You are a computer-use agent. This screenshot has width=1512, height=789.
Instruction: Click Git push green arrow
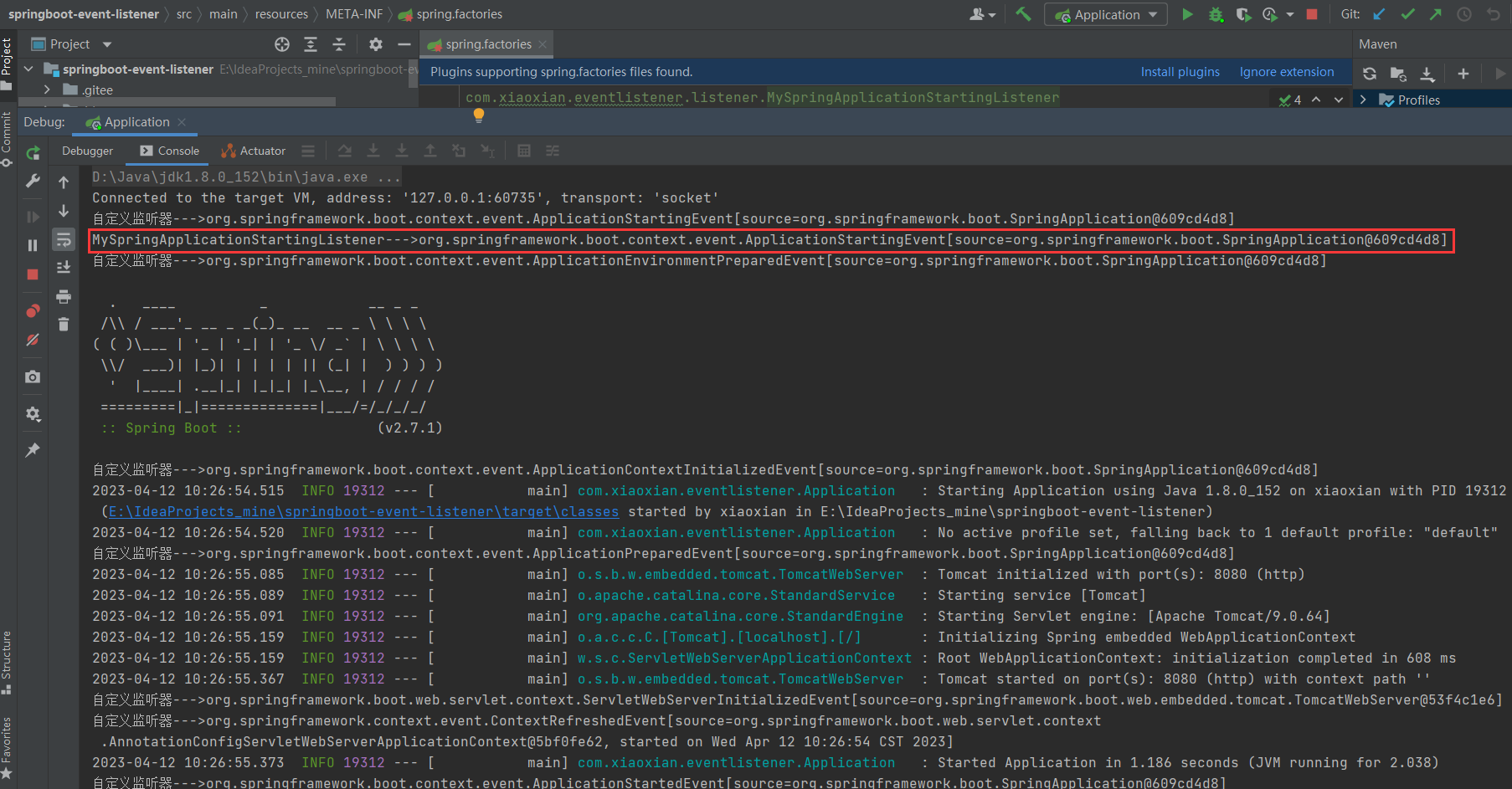click(x=1436, y=14)
